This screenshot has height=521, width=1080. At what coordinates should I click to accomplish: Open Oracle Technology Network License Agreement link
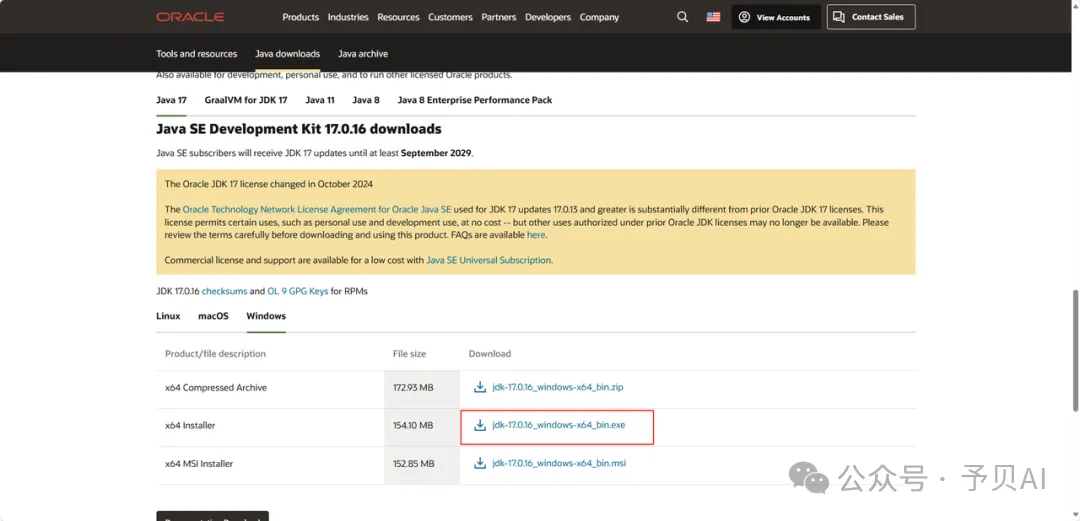(317, 209)
